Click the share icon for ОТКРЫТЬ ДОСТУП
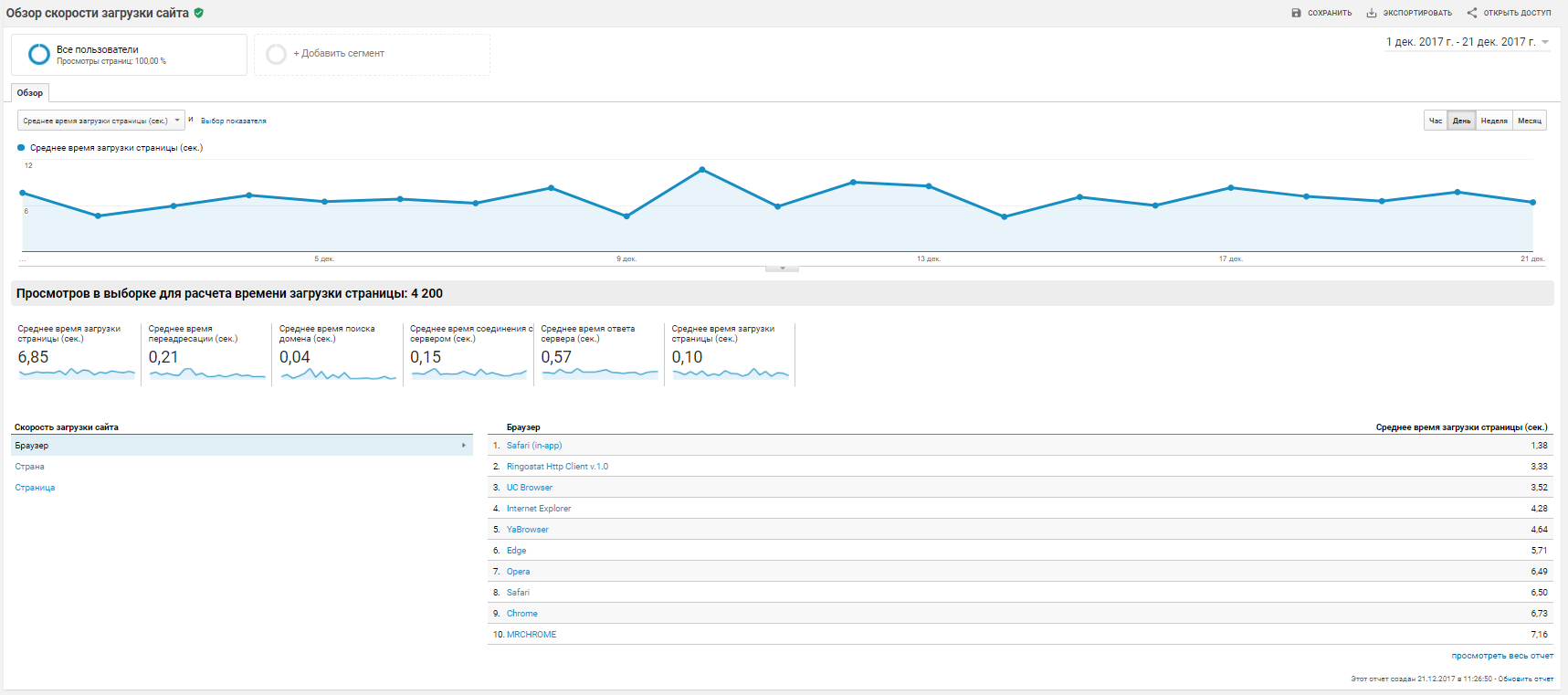This screenshot has width=1568, height=695. (1471, 13)
